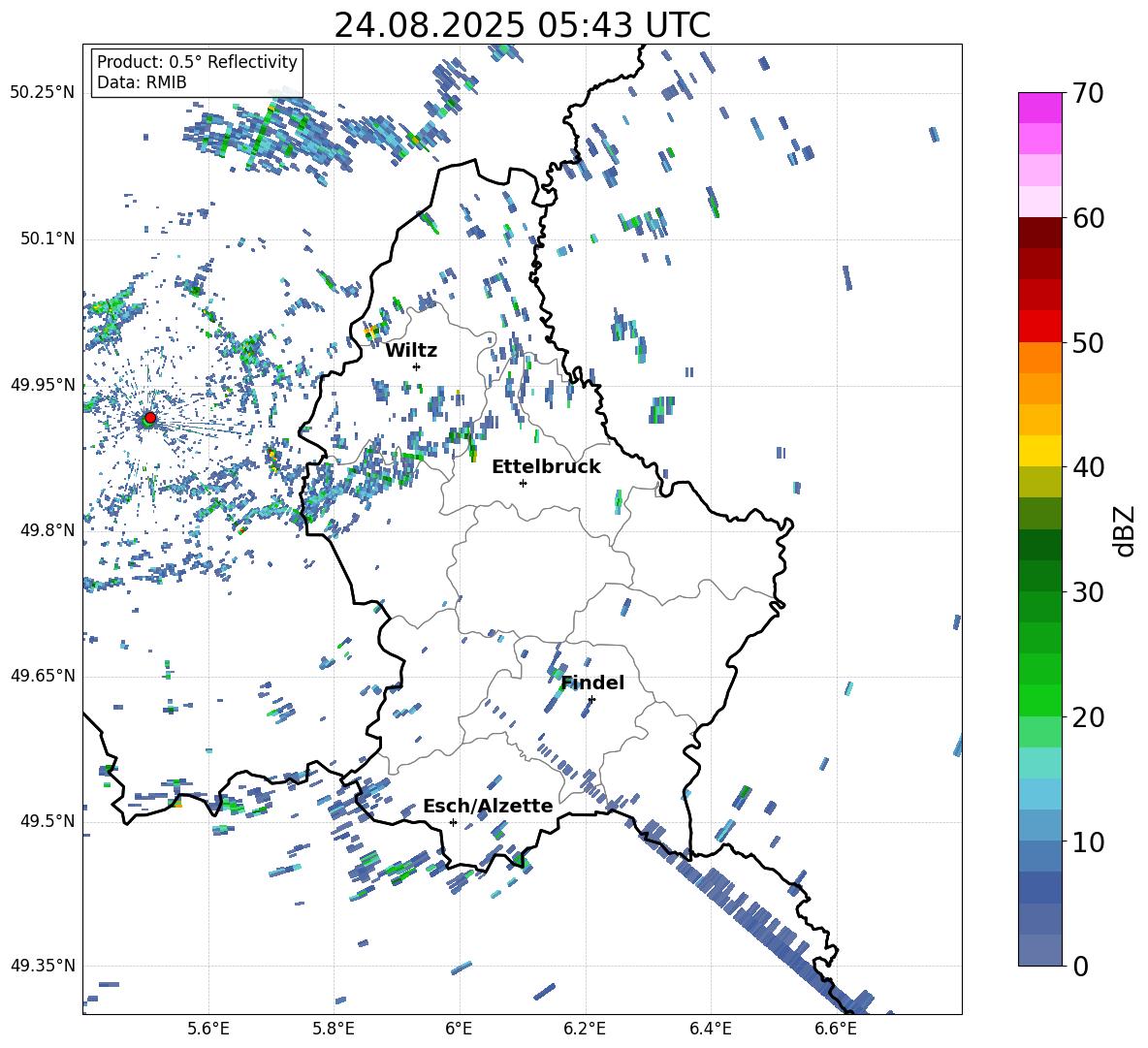This screenshot has width=1148, height=1048.
Task: Click the Esch/Alzette station cross marker
Action: pos(453,822)
